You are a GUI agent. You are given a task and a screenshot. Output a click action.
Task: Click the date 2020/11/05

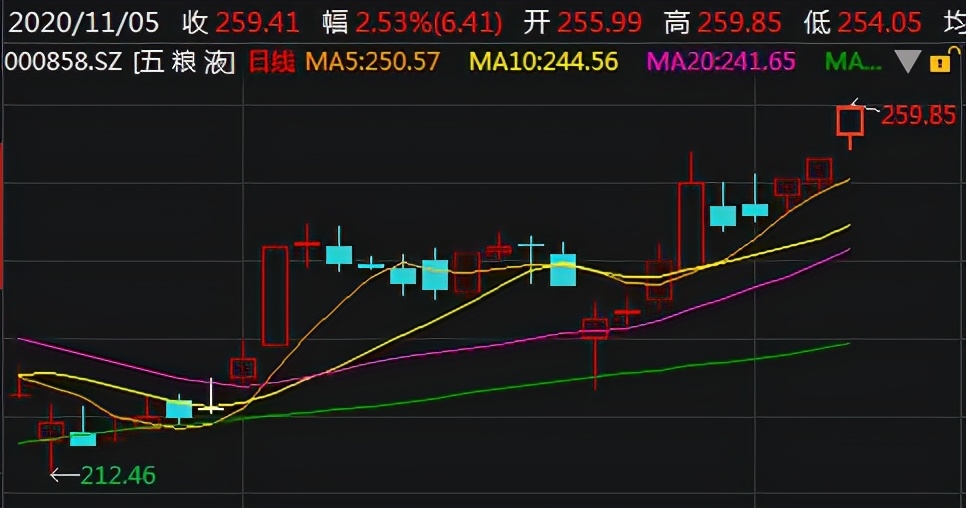click(x=84, y=23)
